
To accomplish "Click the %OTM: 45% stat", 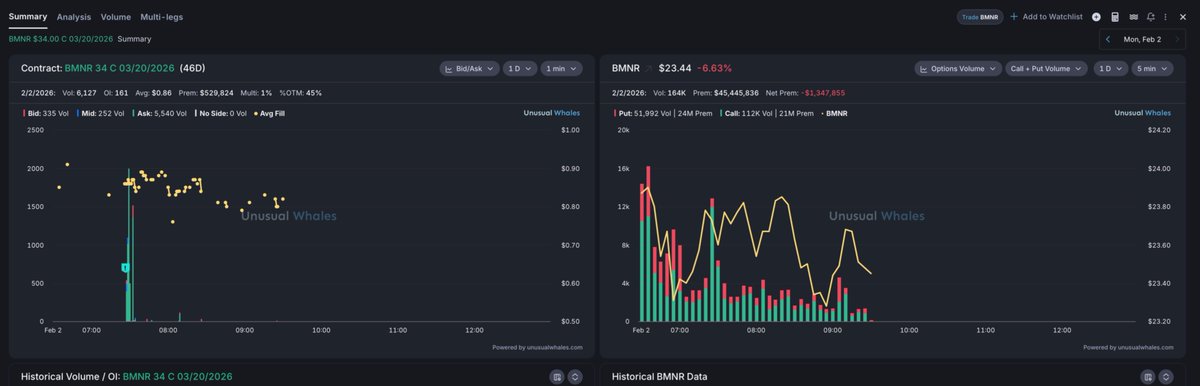I will click(x=300, y=93).
